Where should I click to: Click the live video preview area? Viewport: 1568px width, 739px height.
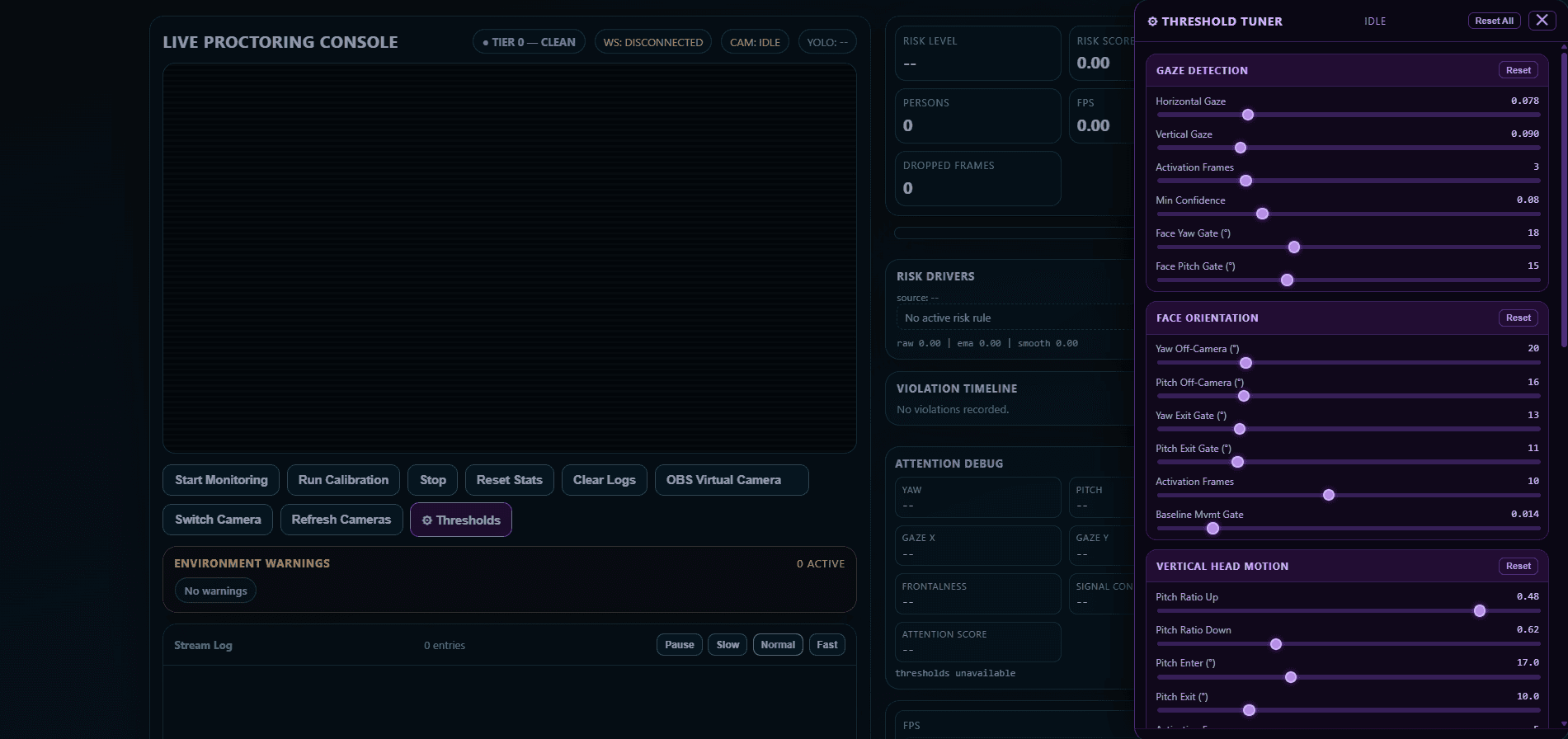click(x=510, y=258)
